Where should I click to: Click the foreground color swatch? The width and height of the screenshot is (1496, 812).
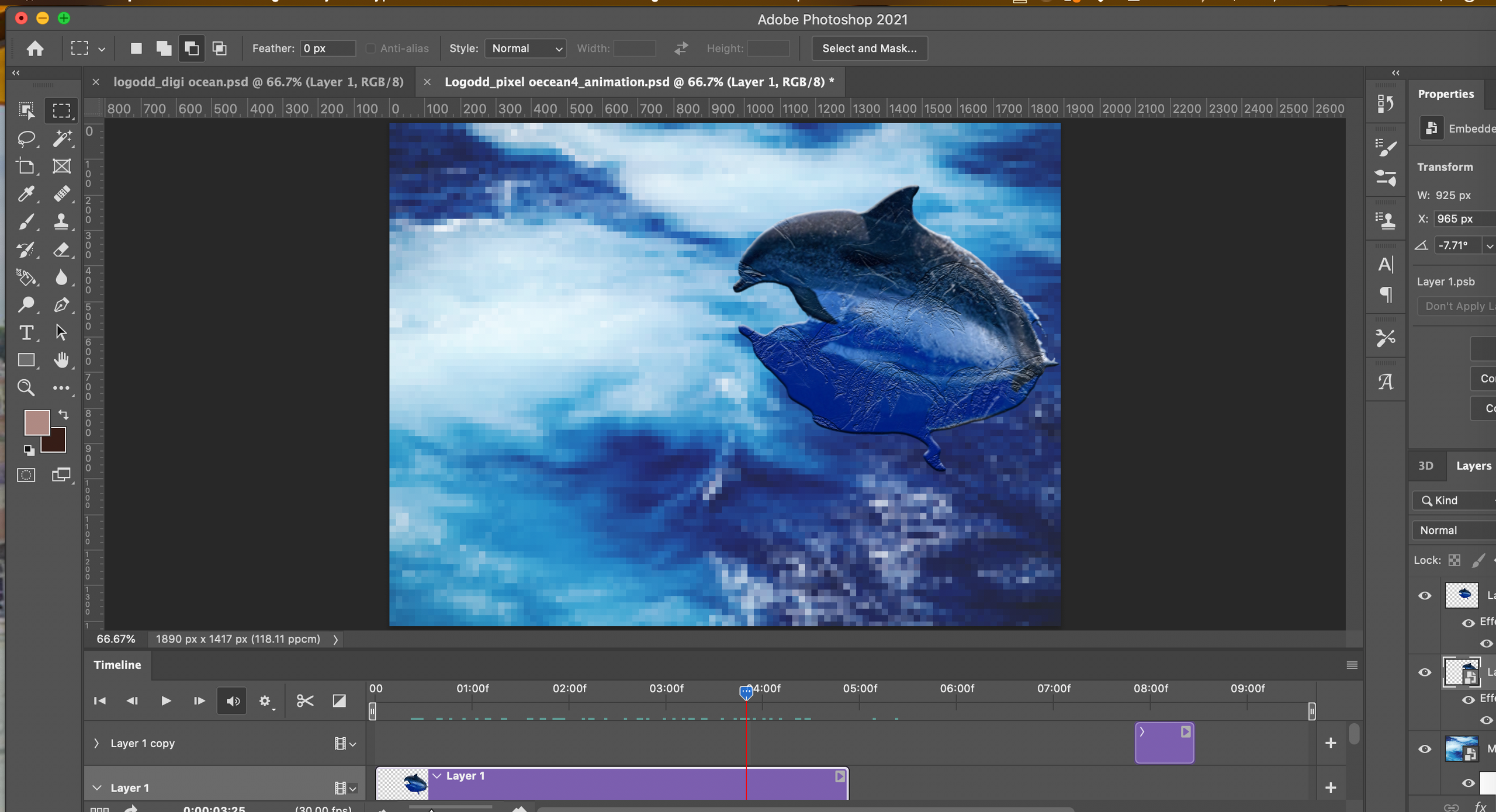click(36, 422)
